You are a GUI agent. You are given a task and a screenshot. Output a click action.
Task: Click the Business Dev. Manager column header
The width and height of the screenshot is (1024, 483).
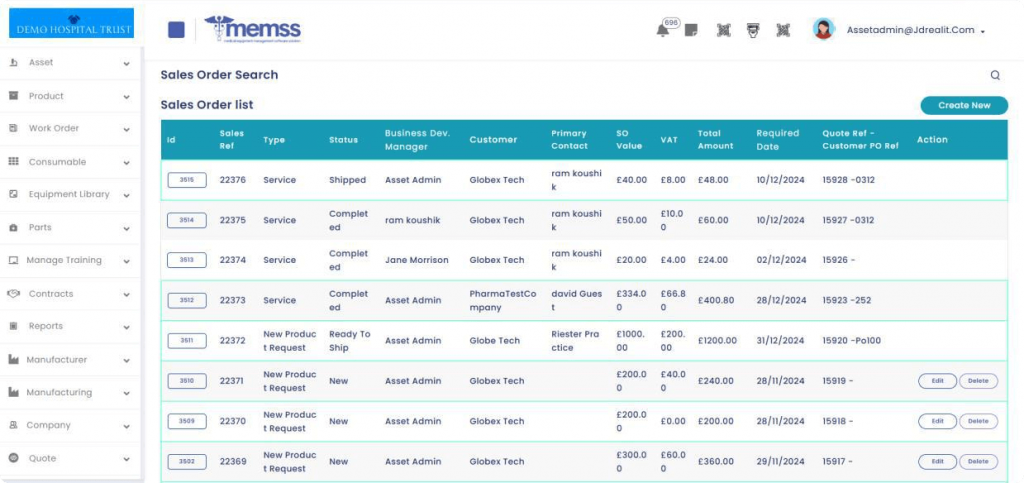click(417, 140)
